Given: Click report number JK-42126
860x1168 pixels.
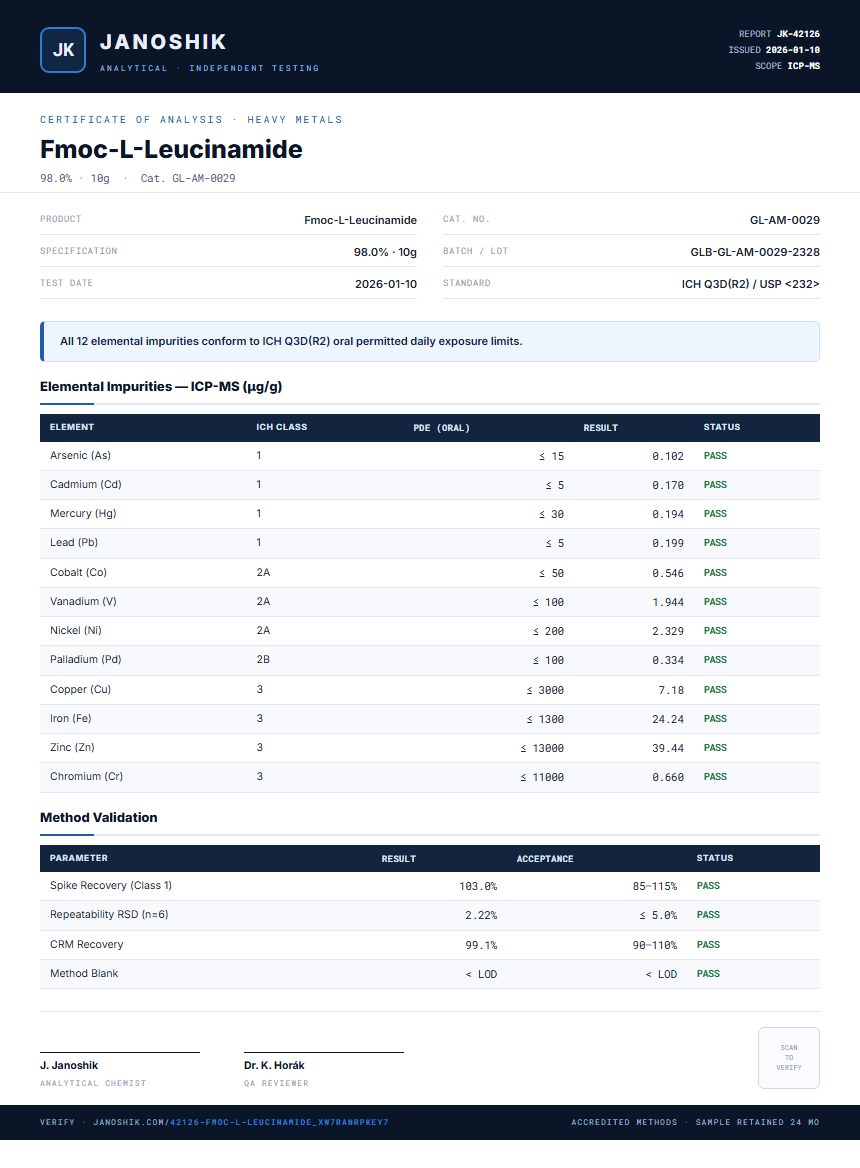Looking at the screenshot, I should (798, 34).
